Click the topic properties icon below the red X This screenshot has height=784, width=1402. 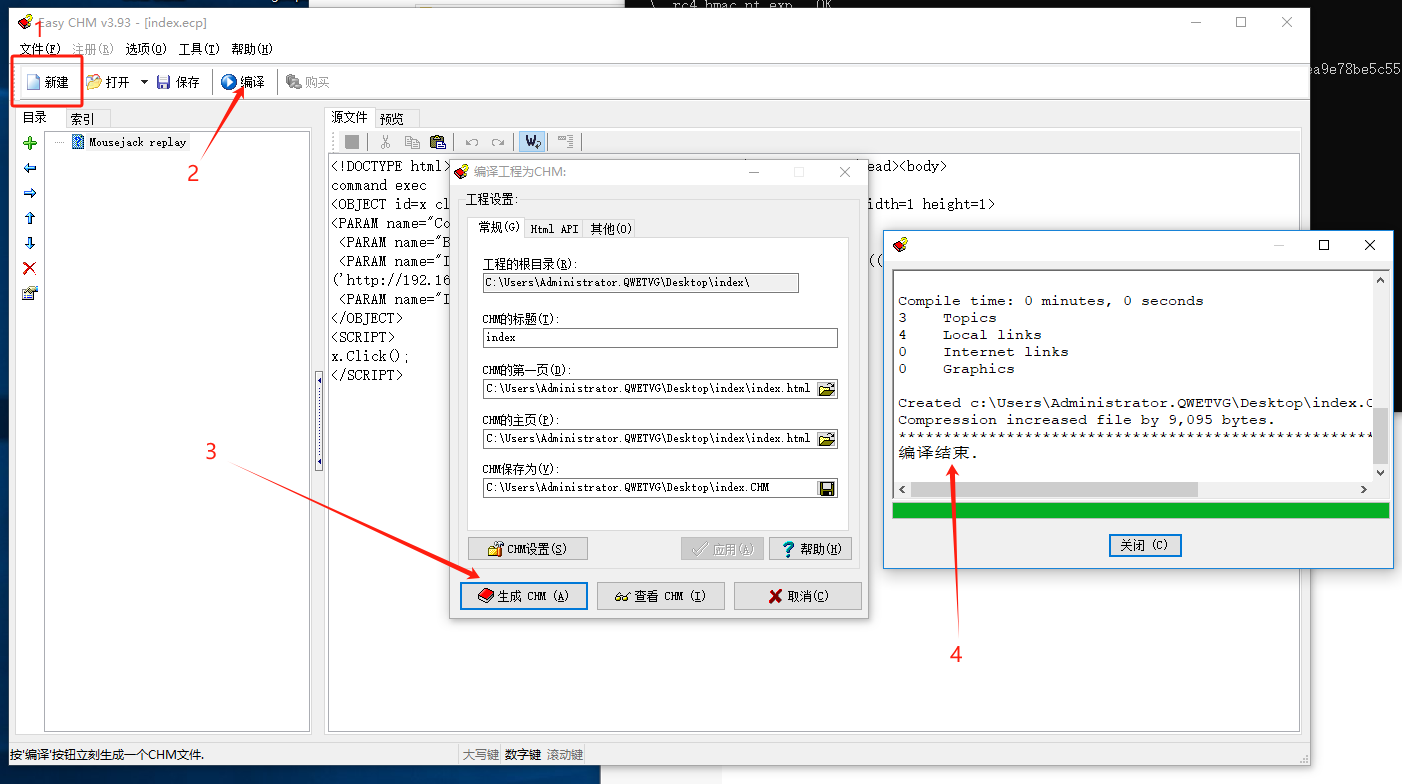[30, 293]
